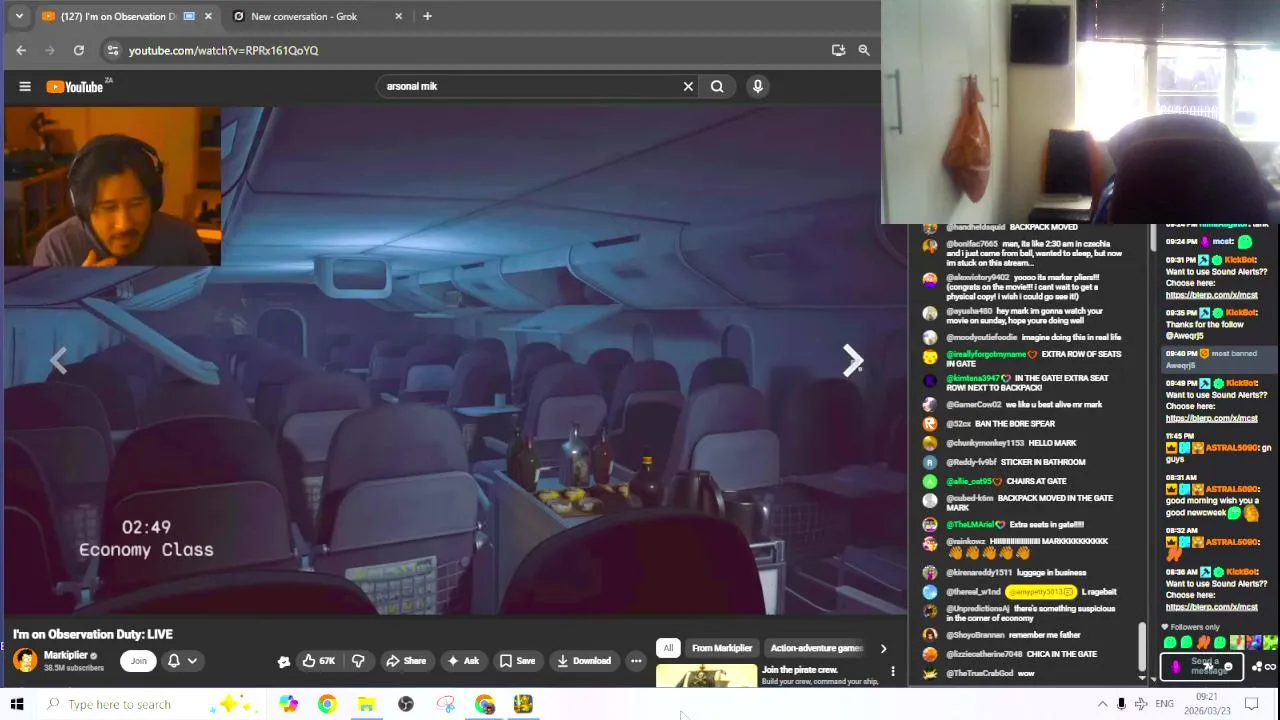
Task: Open the blerp.com link at 09:31 PM
Action: coord(1211,295)
